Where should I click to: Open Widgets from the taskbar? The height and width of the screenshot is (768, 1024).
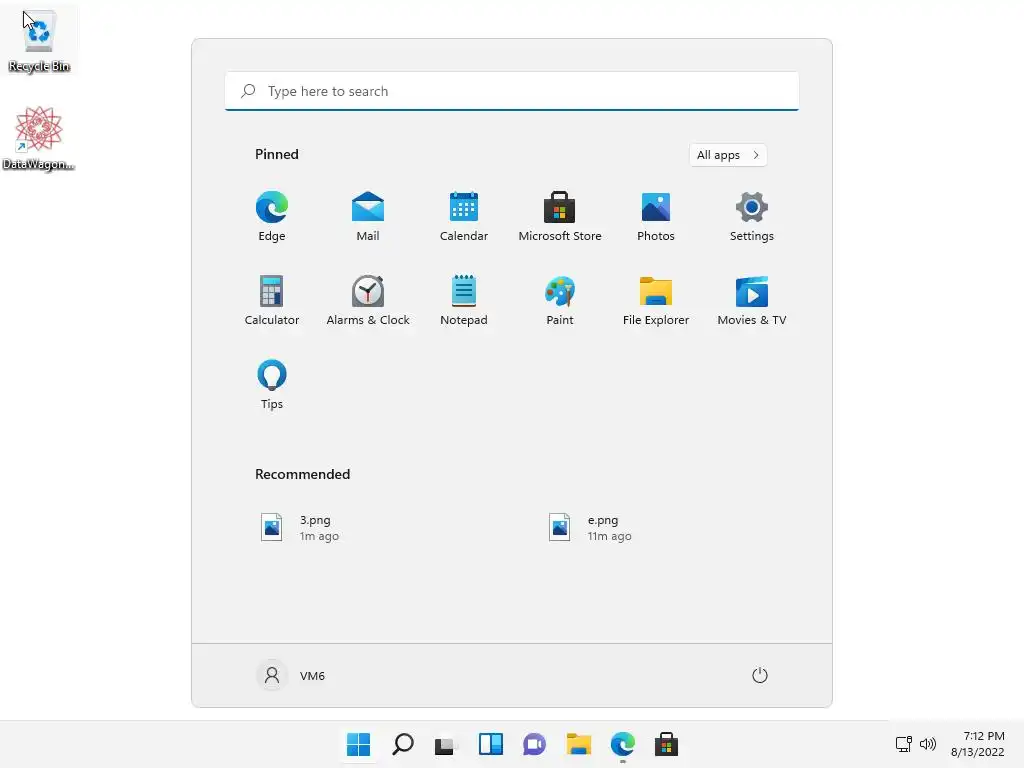(490, 744)
